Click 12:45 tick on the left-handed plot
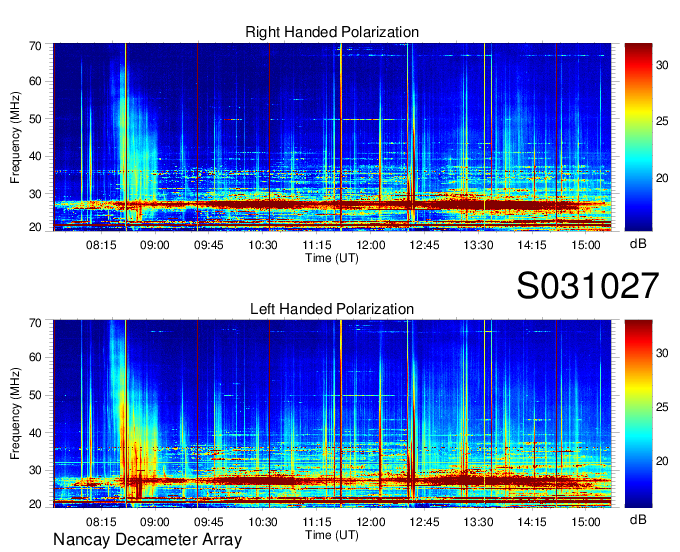The width and height of the screenshot is (680, 552). pyautogui.click(x=425, y=522)
